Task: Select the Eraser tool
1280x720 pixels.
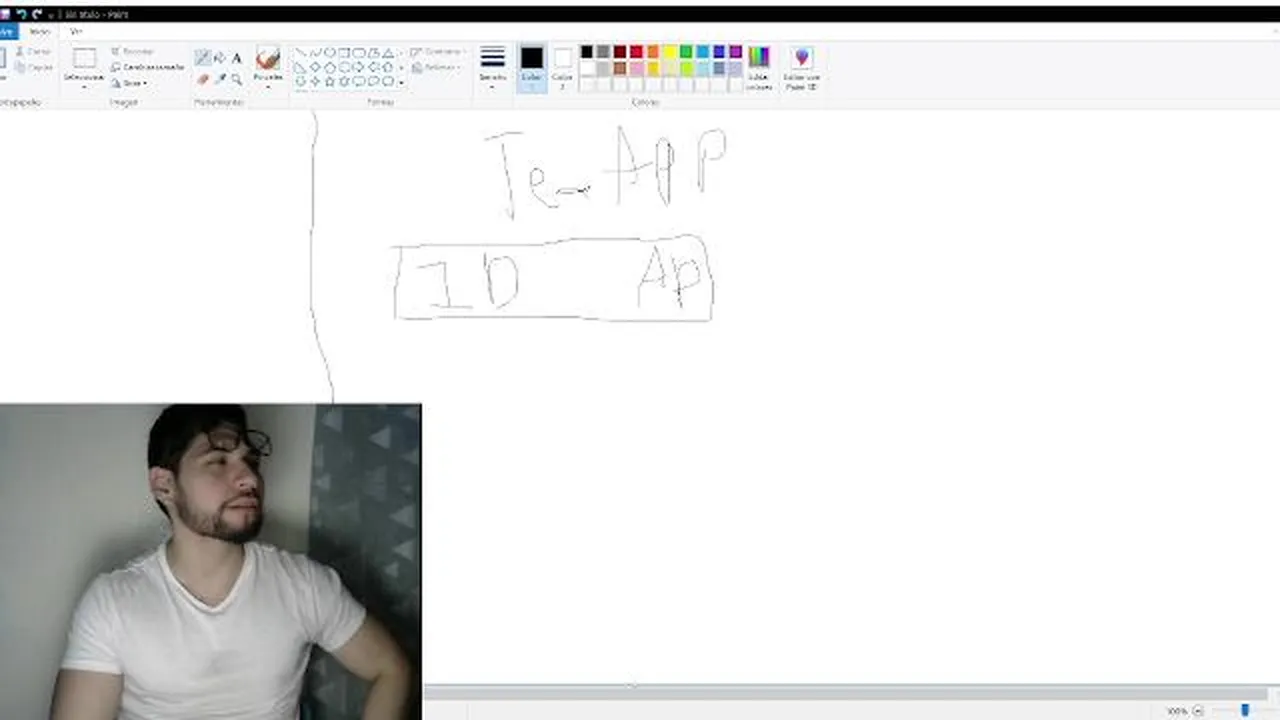Action: pos(203,79)
